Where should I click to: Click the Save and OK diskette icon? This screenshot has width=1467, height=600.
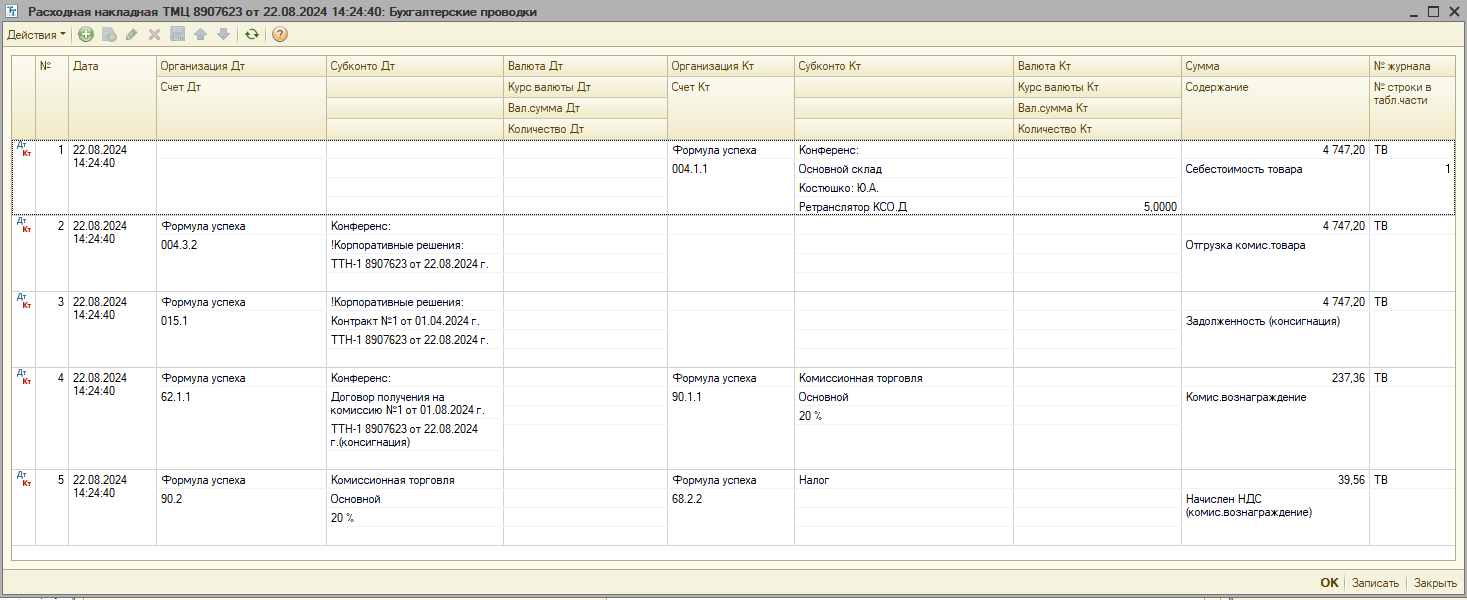pos(177,34)
